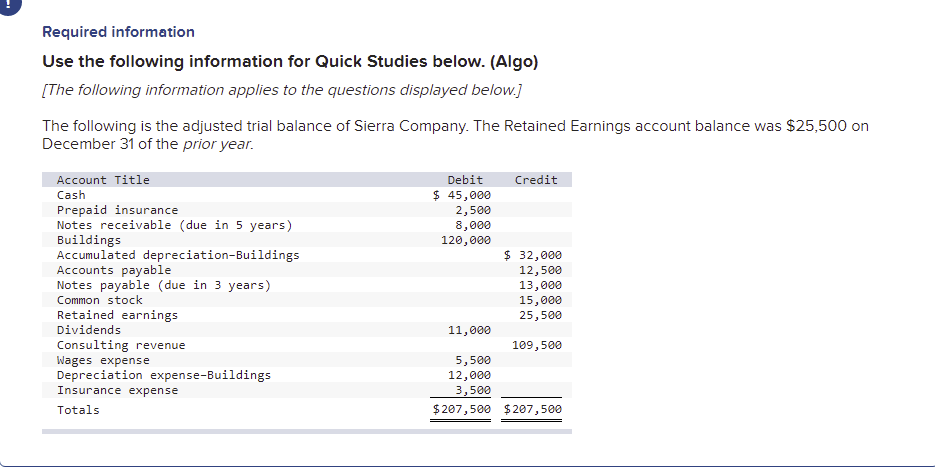Screen dimensions: 935x467
Task: Select 'Accumulated depreciation-Buildings' label
Action: point(178,255)
